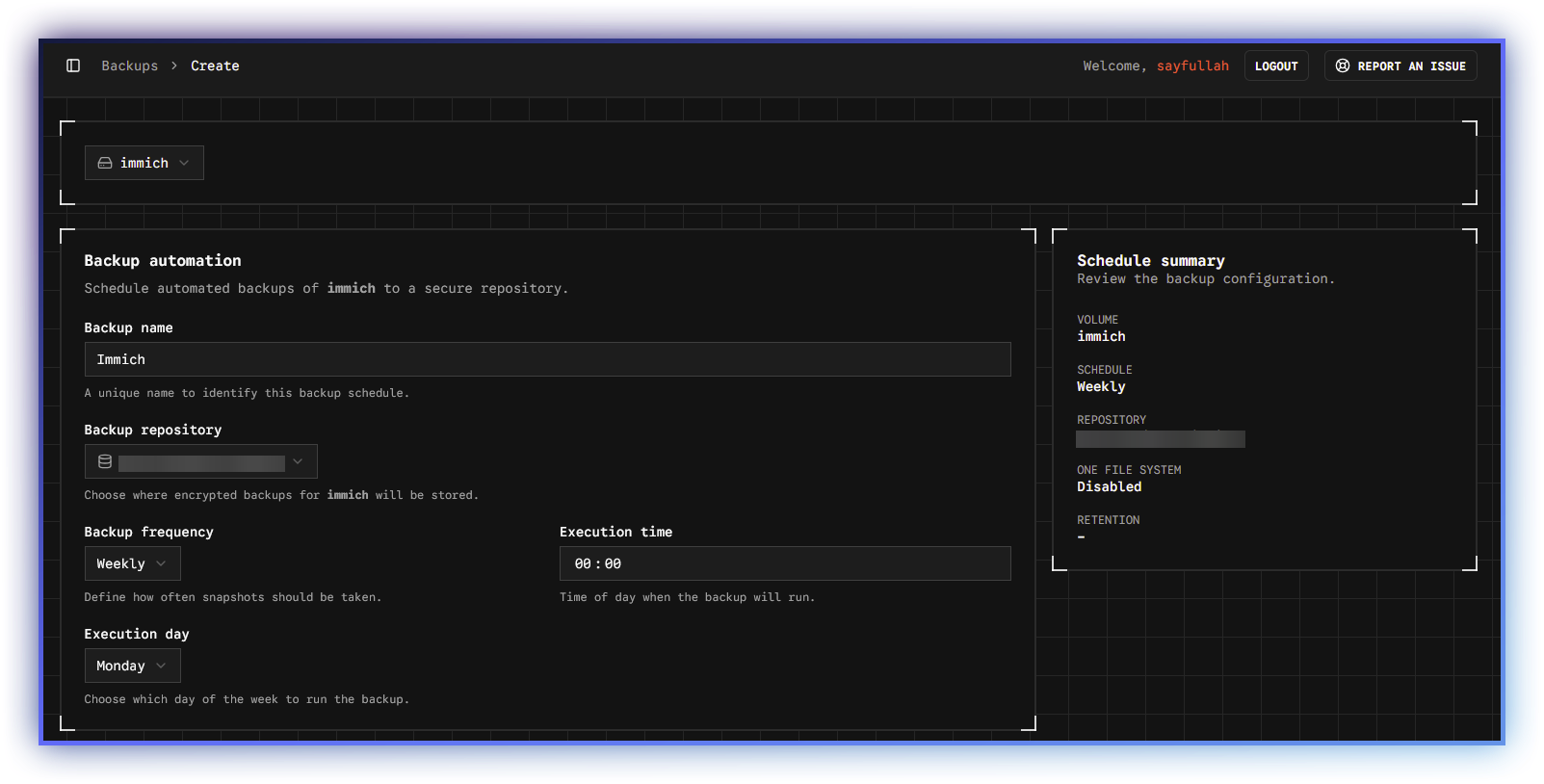The height and width of the screenshot is (784, 1544).
Task: Click the blurred repository value in summary
Action: tap(1160, 439)
